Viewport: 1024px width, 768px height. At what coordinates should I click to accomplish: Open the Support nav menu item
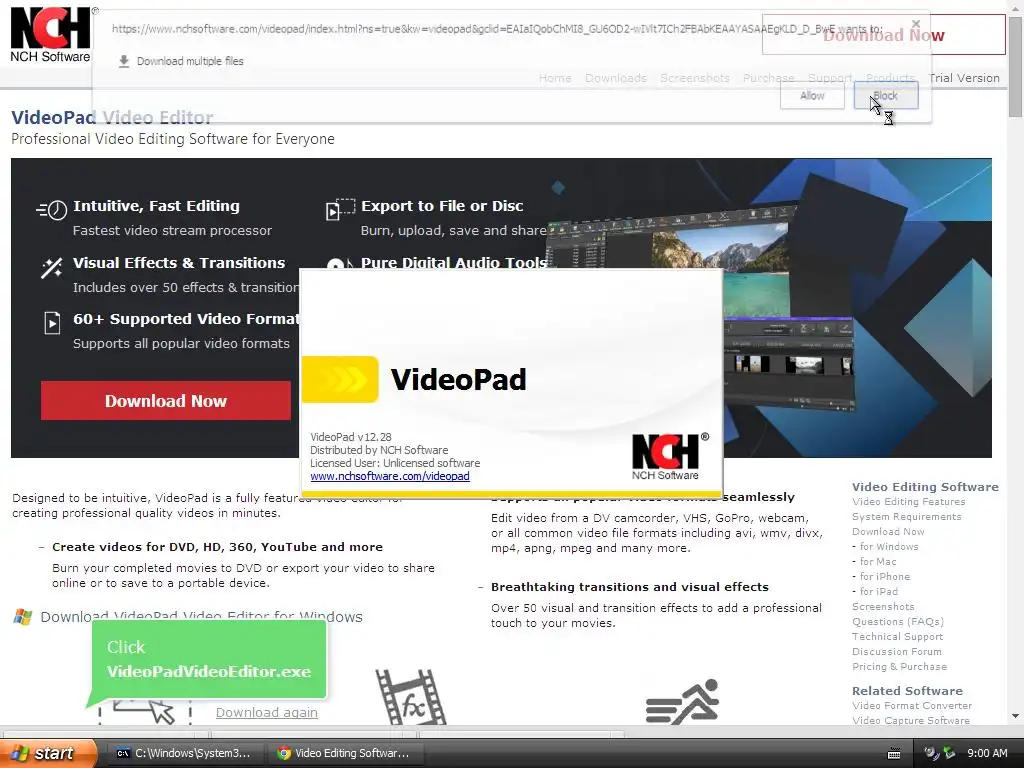tap(830, 78)
